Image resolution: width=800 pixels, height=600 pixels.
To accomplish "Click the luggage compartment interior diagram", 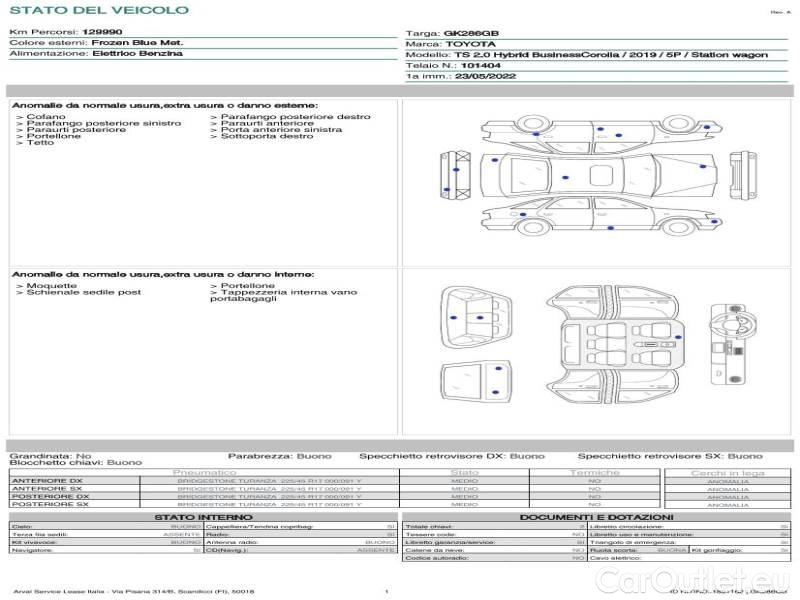I will [x=476, y=318].
